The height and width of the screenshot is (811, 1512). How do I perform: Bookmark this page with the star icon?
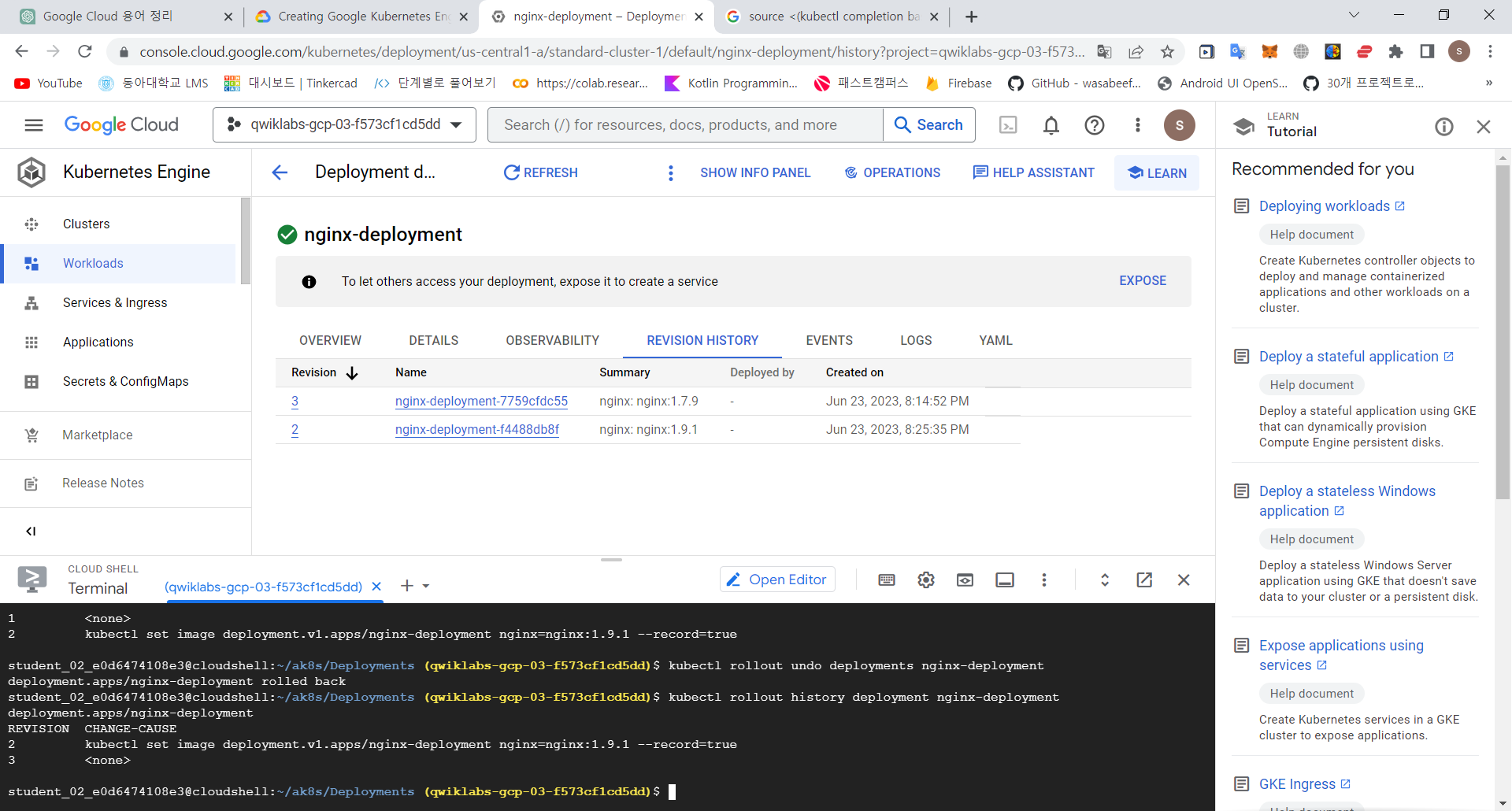click(1167, 52)
